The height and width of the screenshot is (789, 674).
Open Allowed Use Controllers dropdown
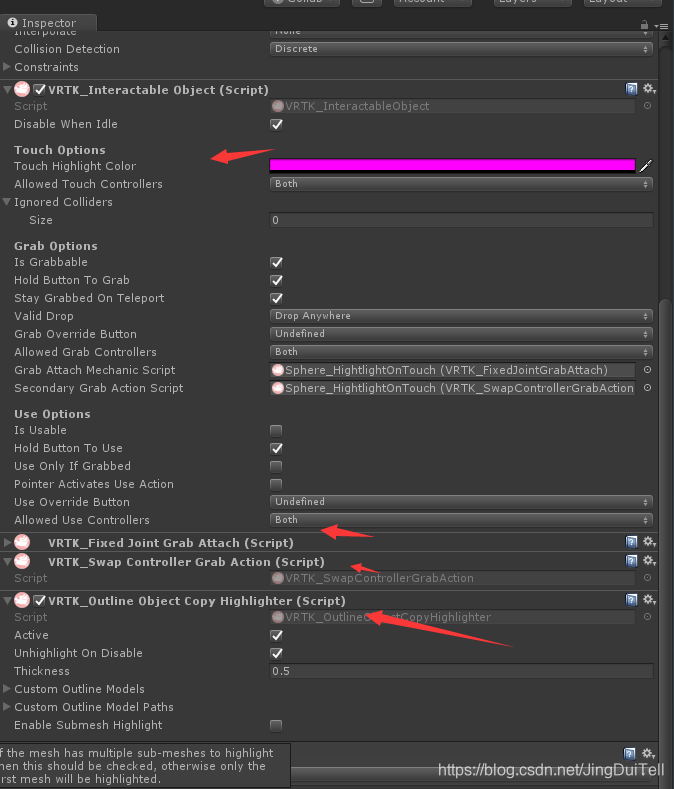pyautogui.click(x=461, y=520)
